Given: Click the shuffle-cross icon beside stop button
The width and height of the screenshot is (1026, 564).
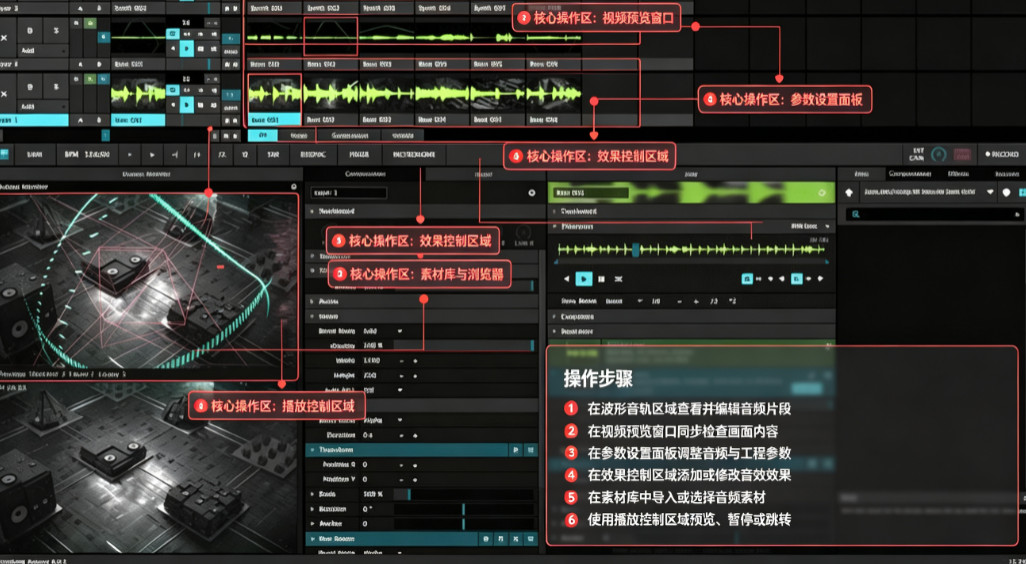Looking at the screenshot, I should pyautogui.click(x=618, y=279).
